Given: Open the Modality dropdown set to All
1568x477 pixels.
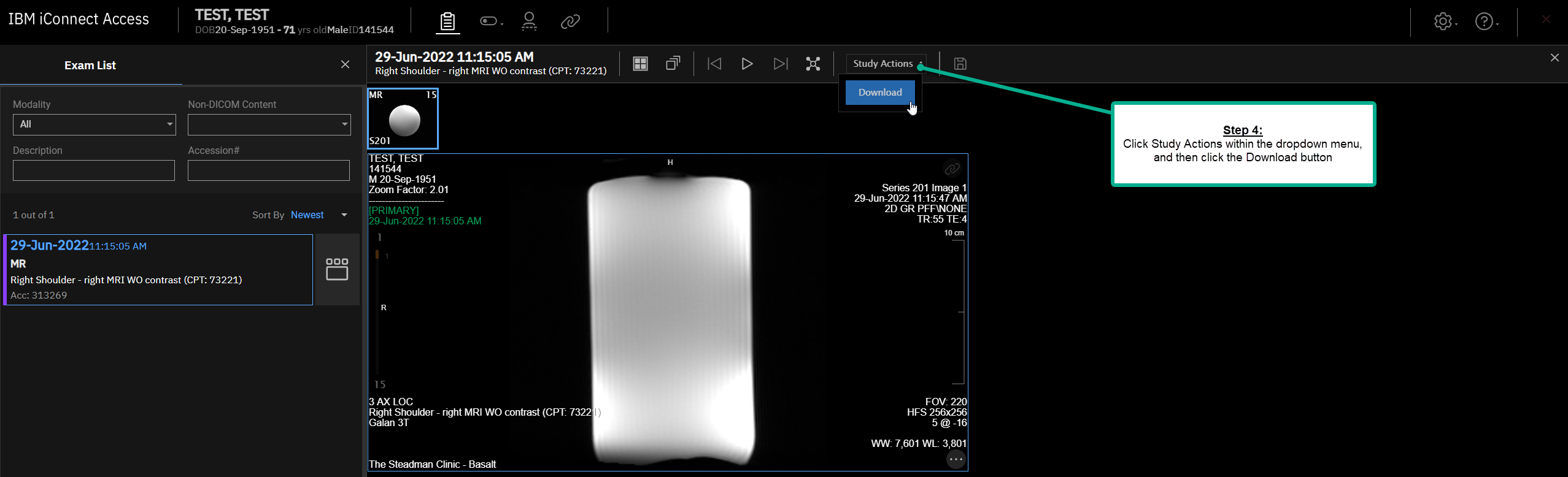Looking at the screenshot, I should tap(94, 124).
